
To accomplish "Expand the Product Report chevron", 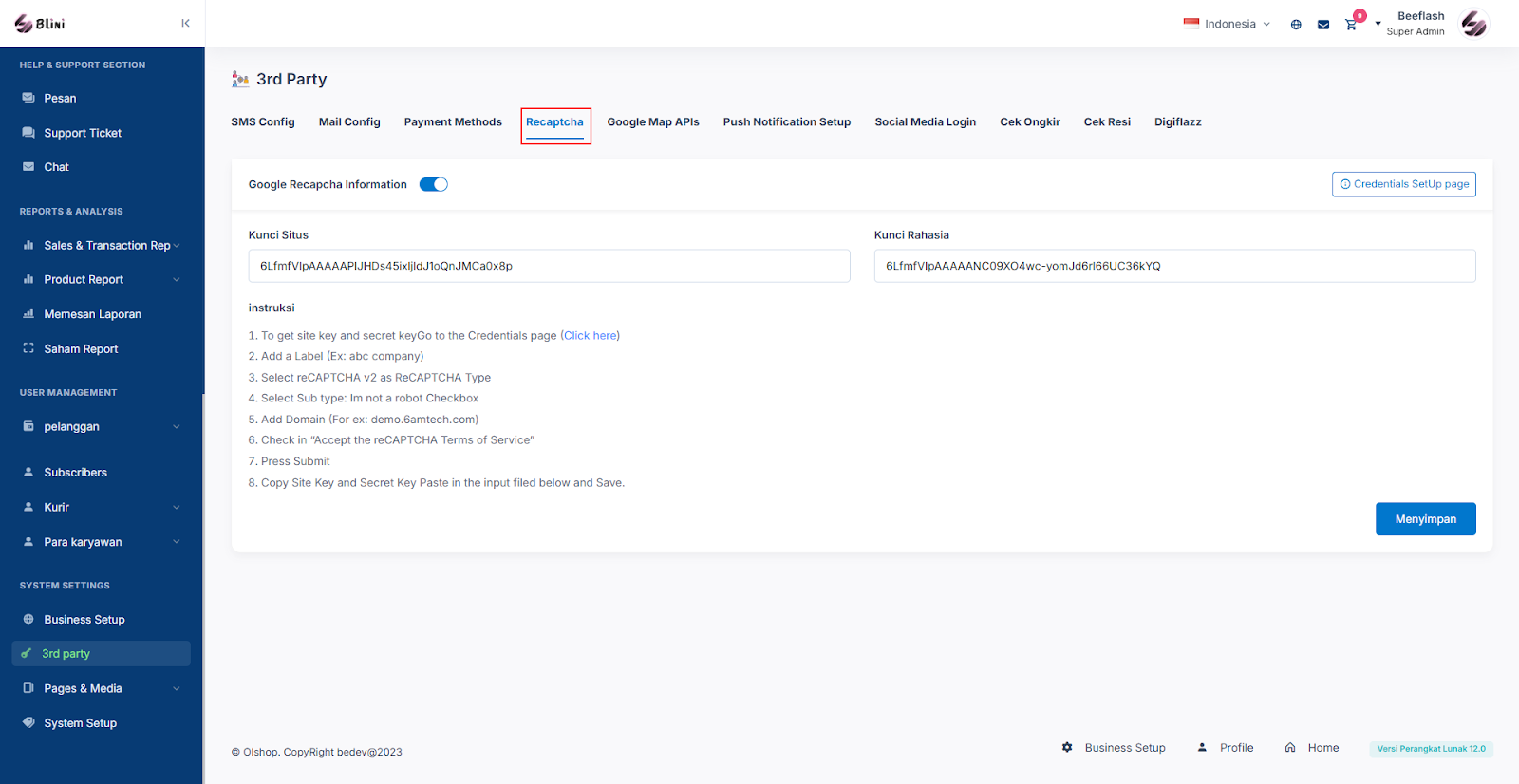I will pos(177,280).
